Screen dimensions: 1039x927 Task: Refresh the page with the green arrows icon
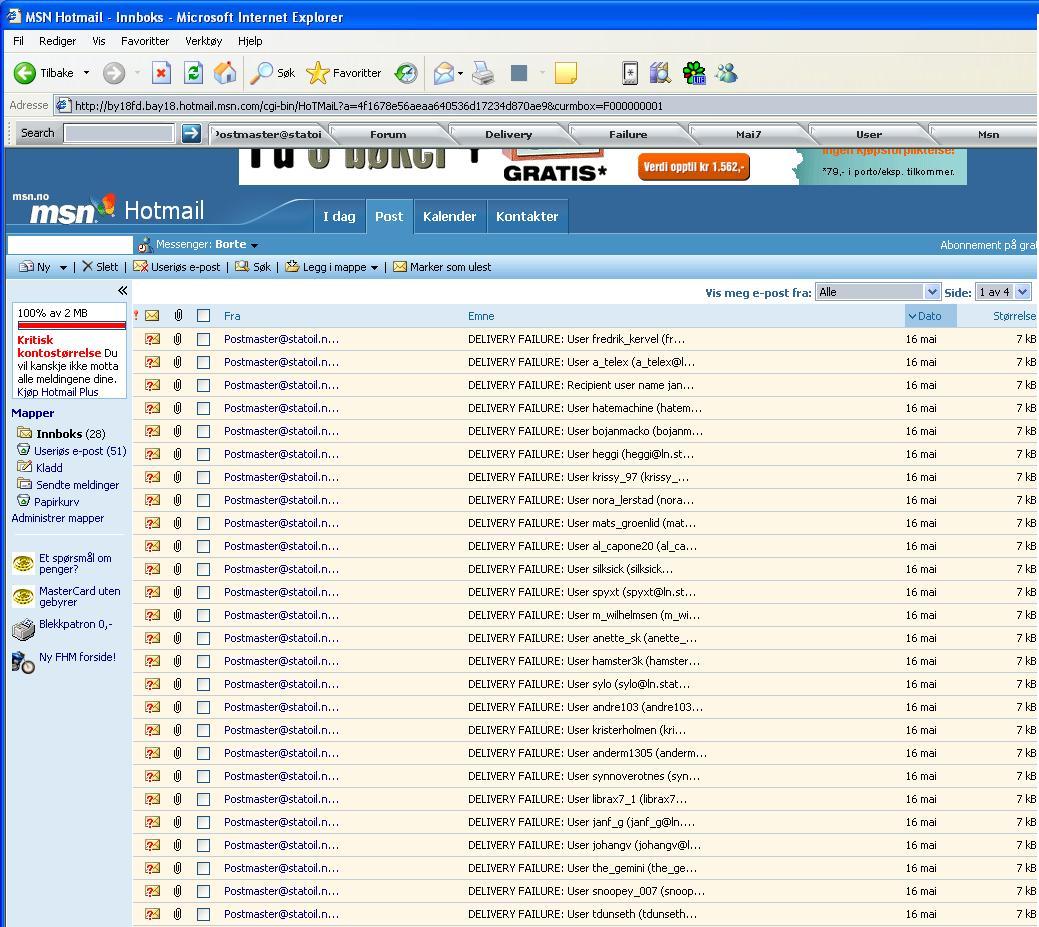tap(193, 73)
